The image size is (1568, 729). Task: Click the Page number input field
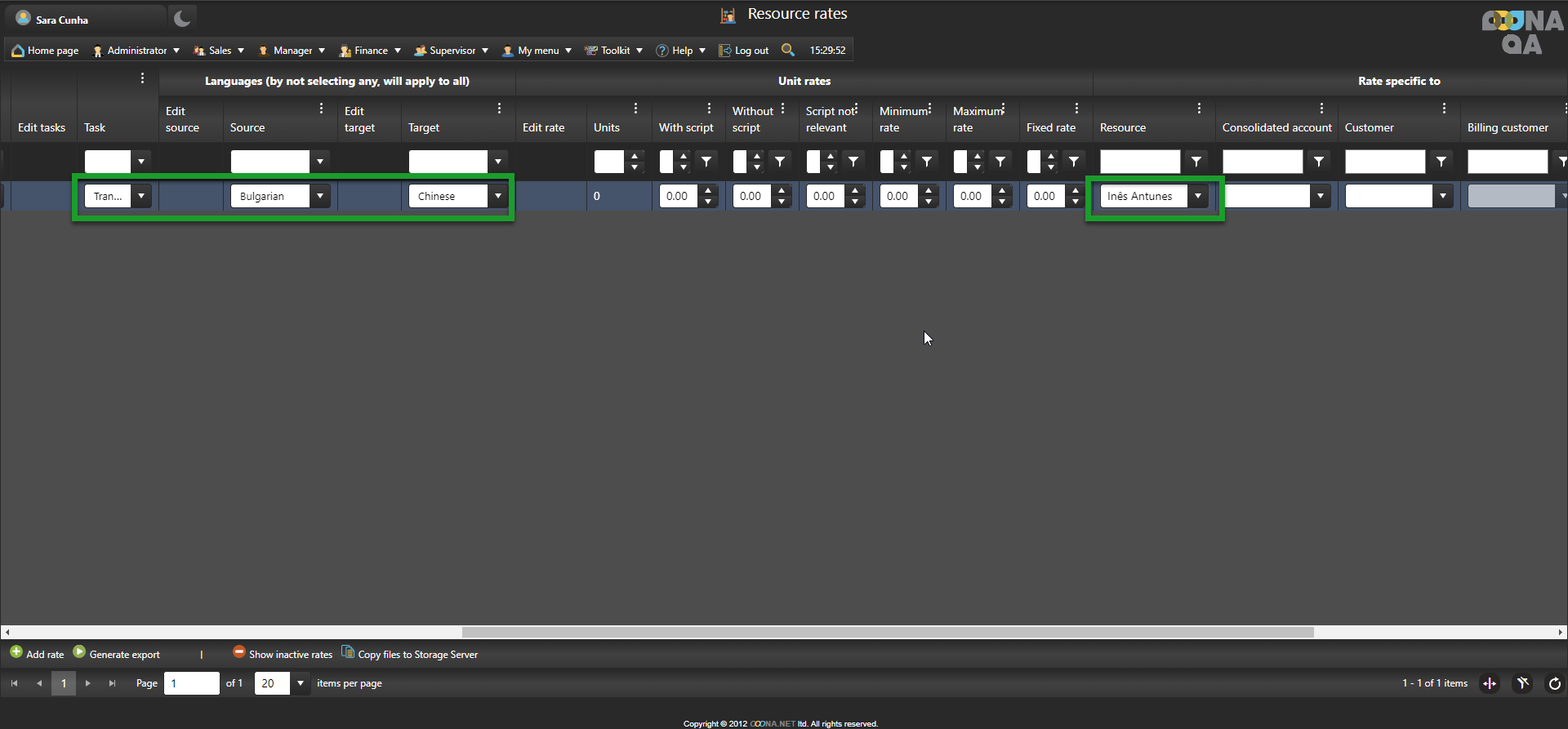click(x=191, y=683)
